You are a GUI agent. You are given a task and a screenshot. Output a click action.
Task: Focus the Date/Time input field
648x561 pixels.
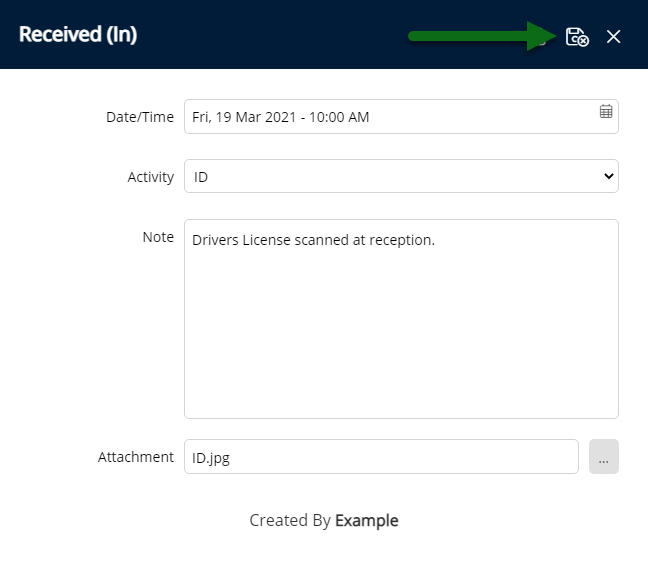[x=401, y=117]
